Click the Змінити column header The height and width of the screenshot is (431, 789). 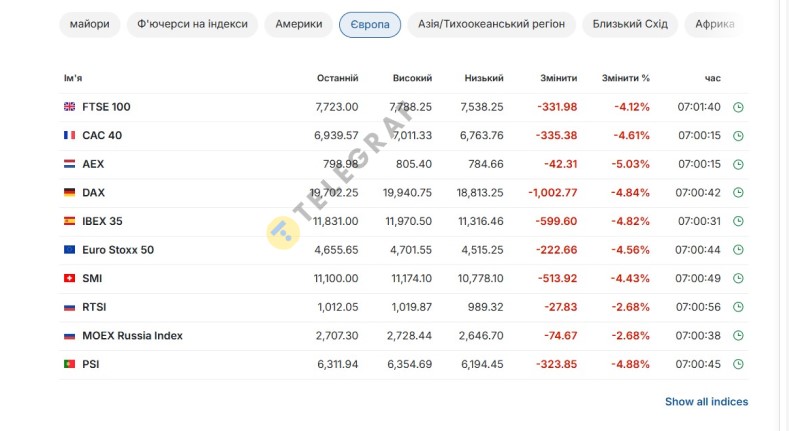(559, 78)
